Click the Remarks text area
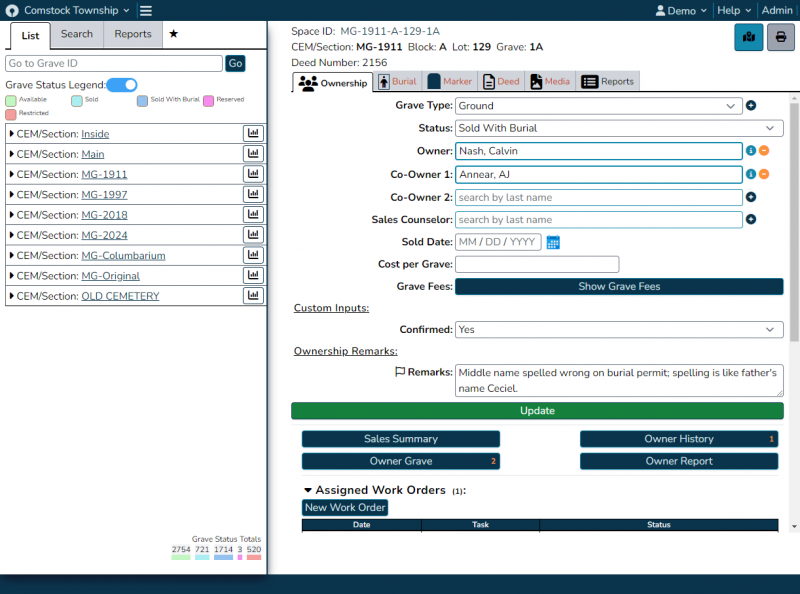 point(619,380)
